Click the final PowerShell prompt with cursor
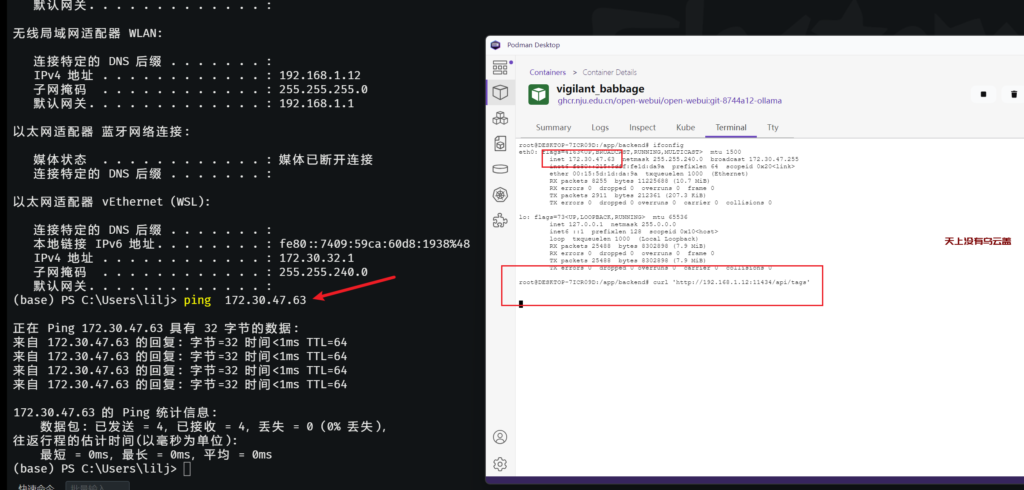 (103, 469)
